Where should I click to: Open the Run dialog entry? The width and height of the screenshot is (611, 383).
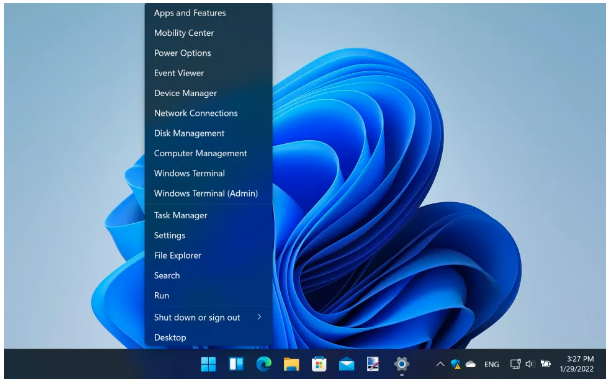point(208,296)
